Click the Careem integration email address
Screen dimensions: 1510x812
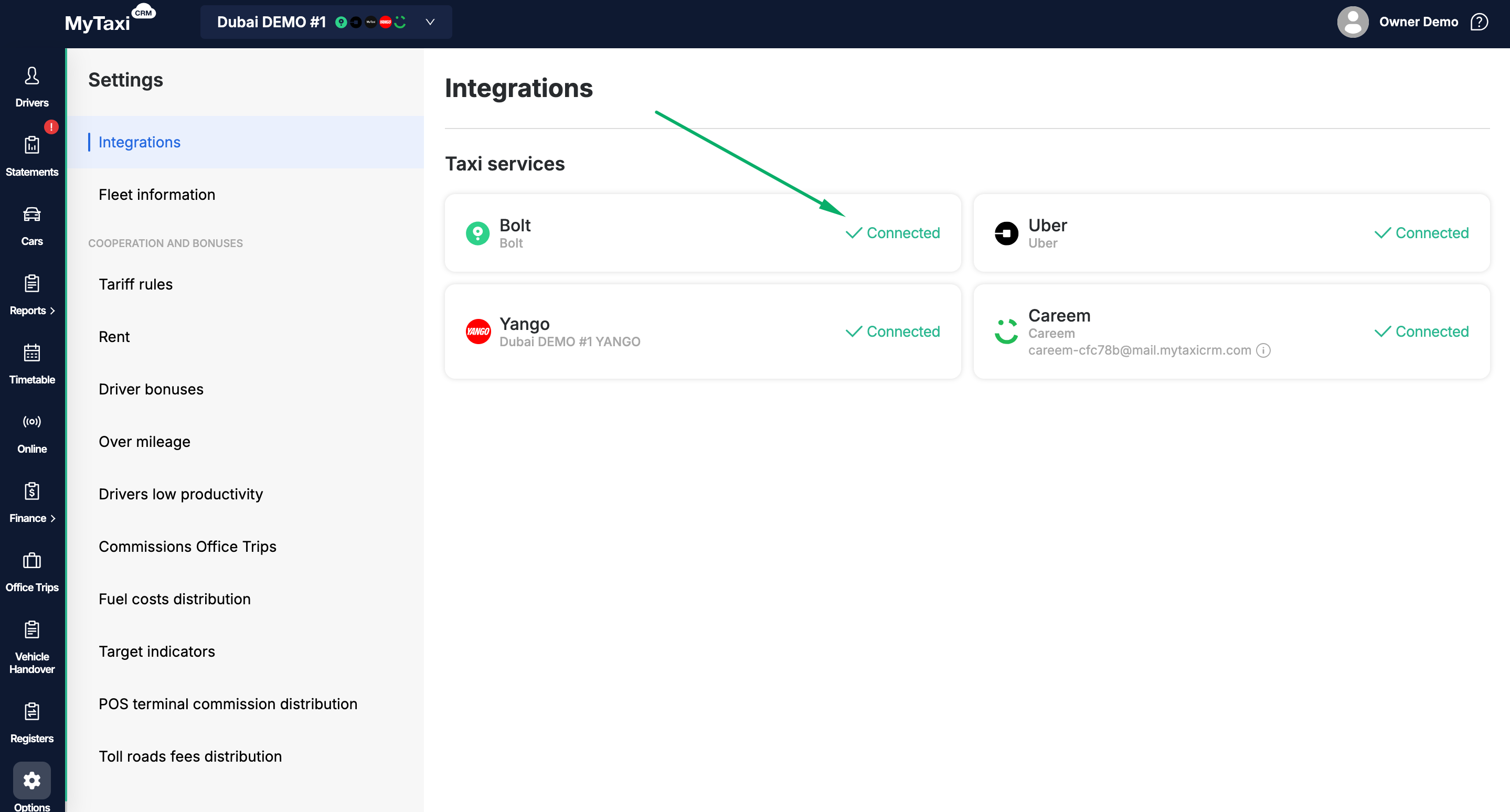click(x=1139, y=350)
